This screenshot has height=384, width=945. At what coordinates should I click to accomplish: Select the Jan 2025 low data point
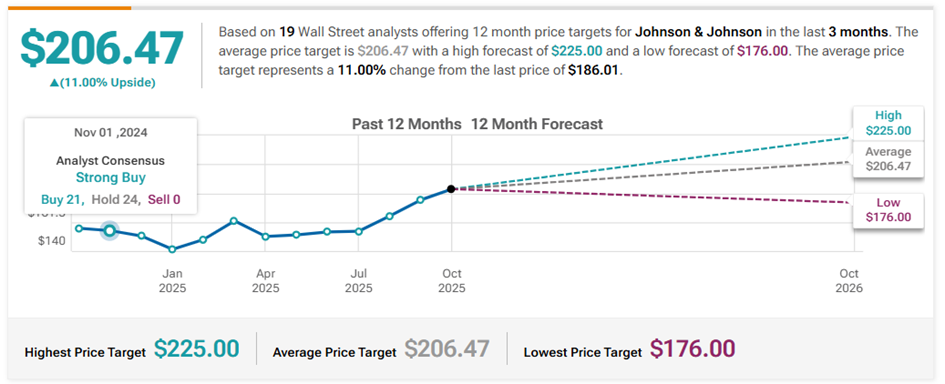point(172,249)
